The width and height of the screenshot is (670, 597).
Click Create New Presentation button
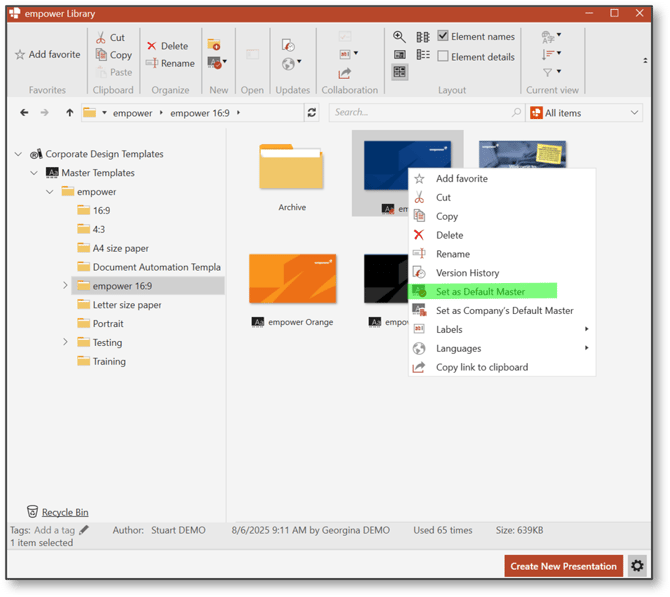click(563, 566)
